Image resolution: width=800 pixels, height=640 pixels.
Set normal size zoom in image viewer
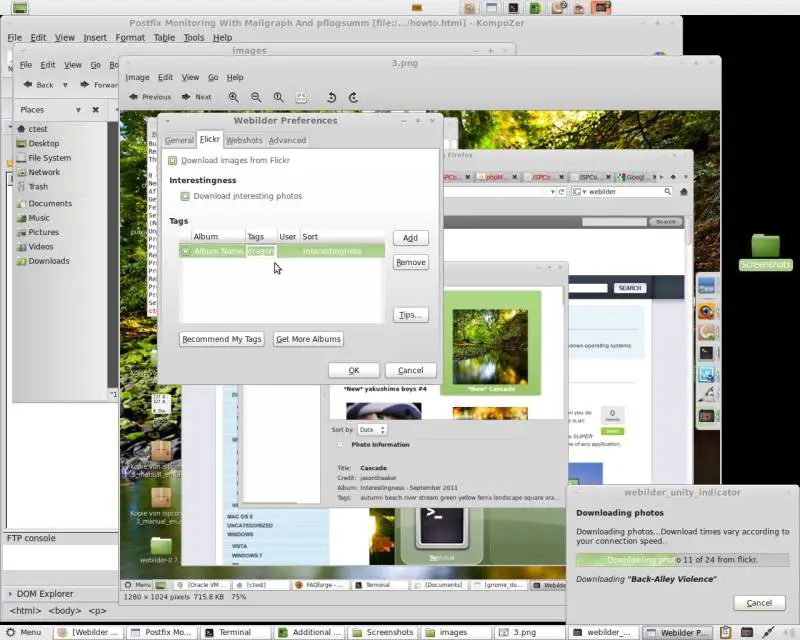pyautogui.click(x=279, y=97)
